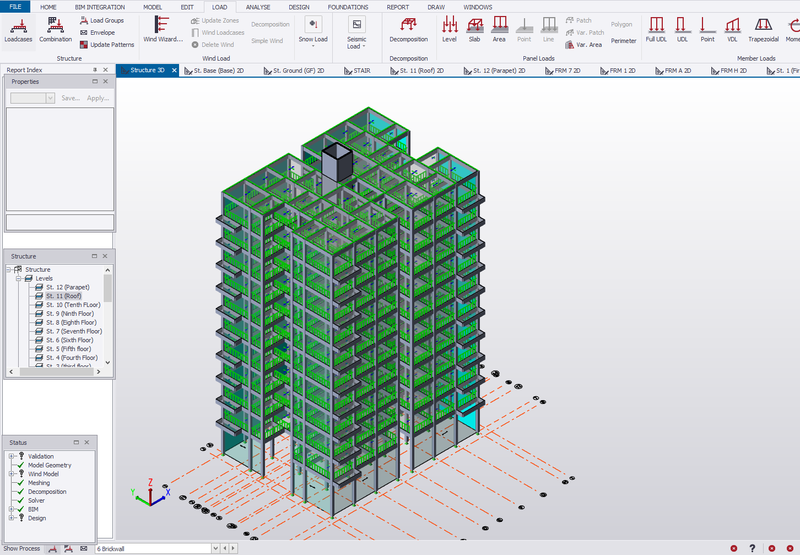
Task: Select St. 8 (Eighth Floor) in tree
Action: coord(71,323)
